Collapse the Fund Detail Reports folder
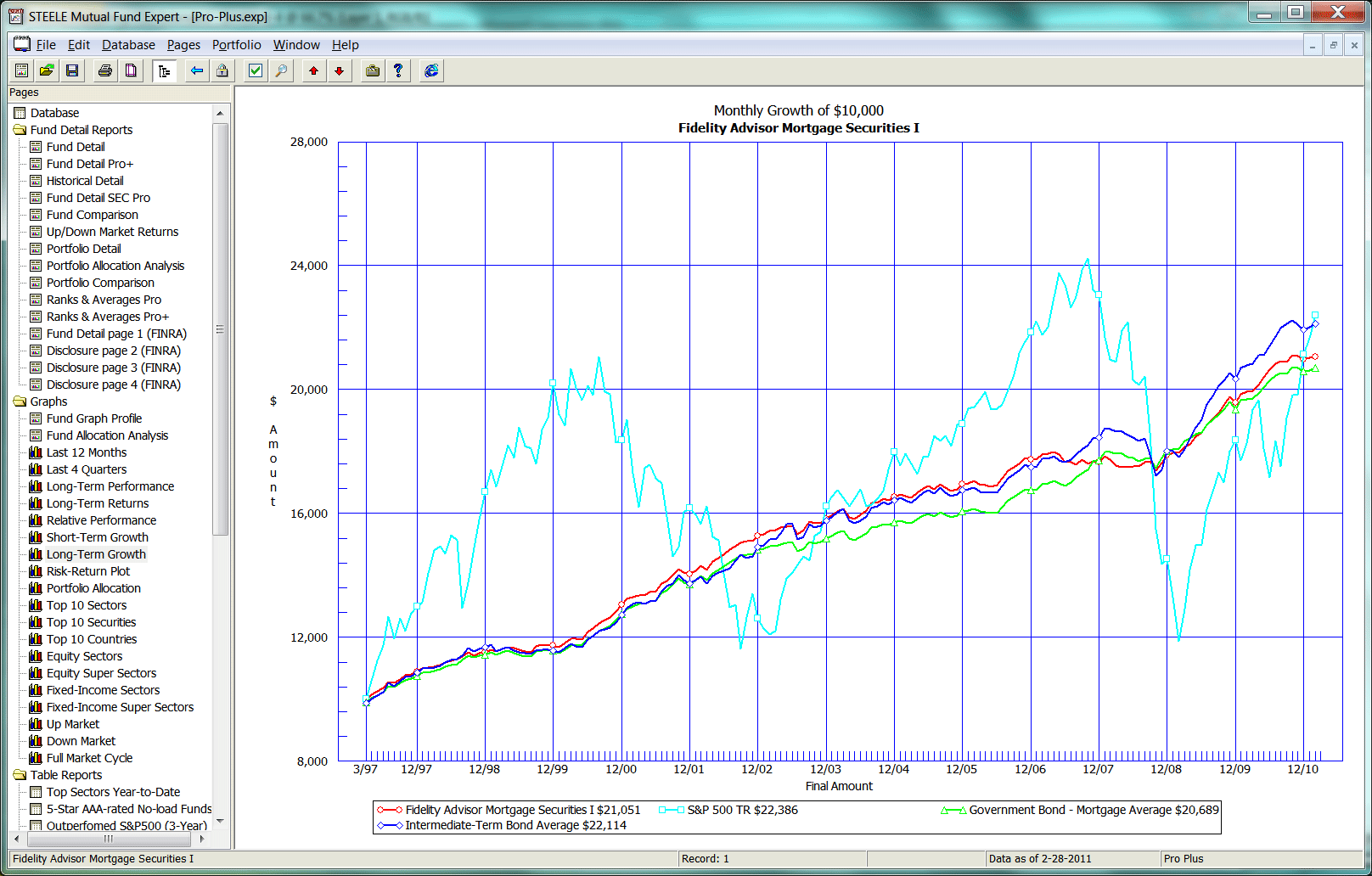Screen dimensions: 1372x876 point(20,130)
